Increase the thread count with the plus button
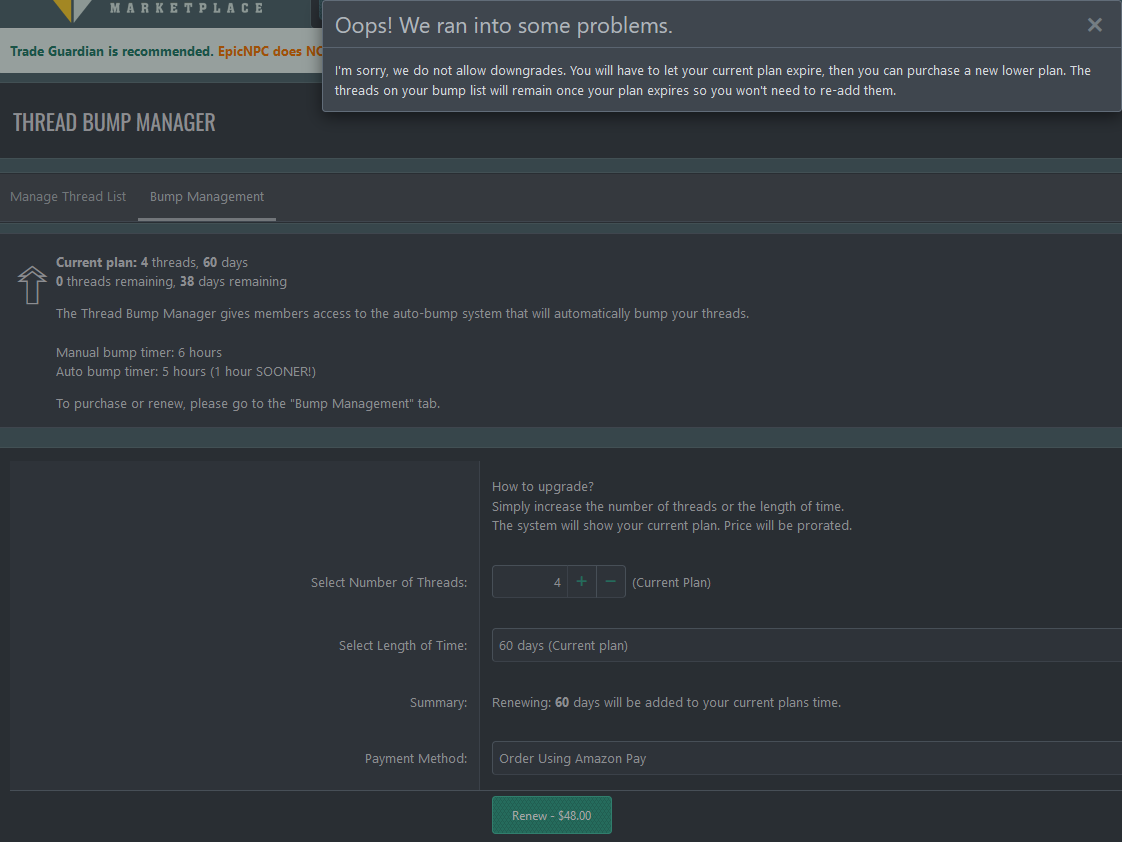 [582, 582]
